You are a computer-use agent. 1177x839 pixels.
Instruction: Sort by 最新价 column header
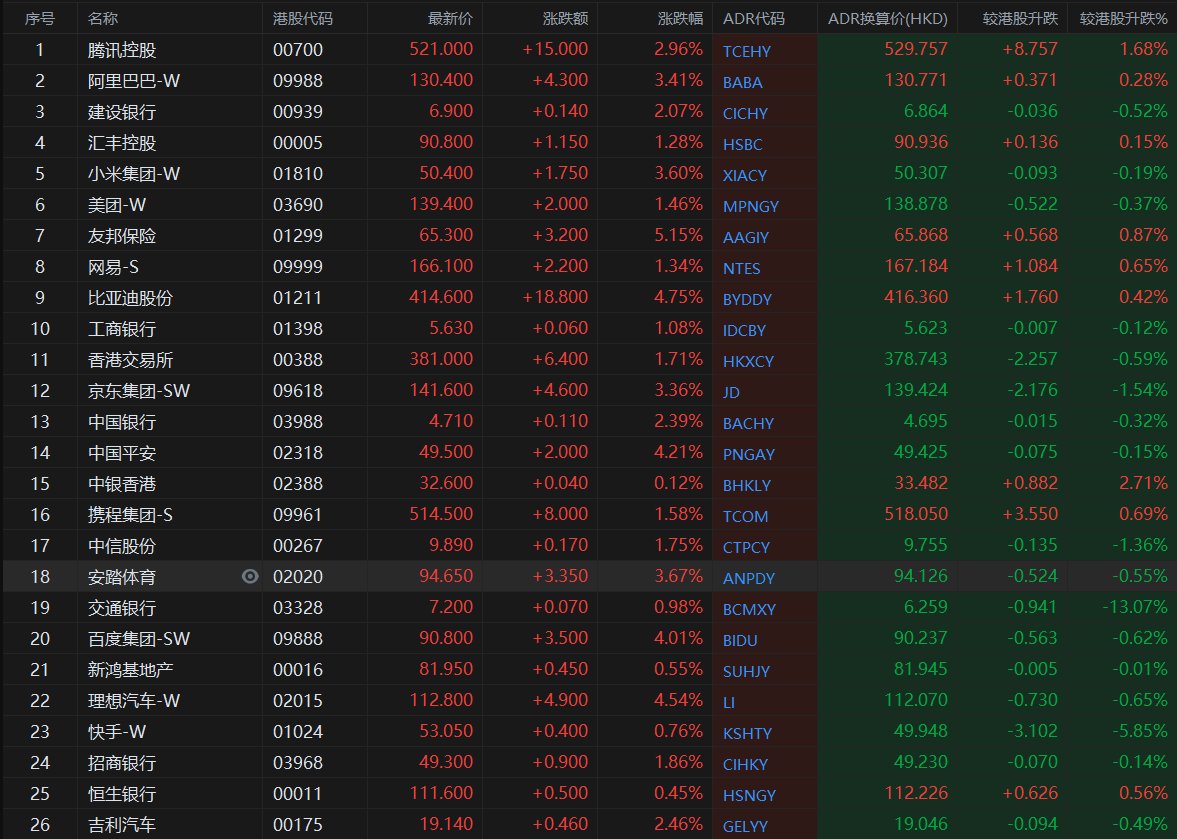[450, 19]
